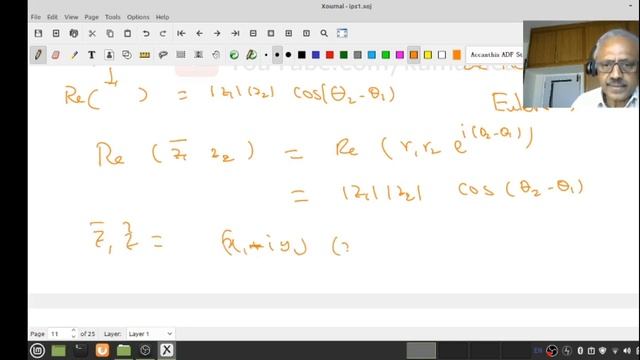Reset zoom to normal size
The width and height of the screenshot is (640, 360).
click(306, 33)
